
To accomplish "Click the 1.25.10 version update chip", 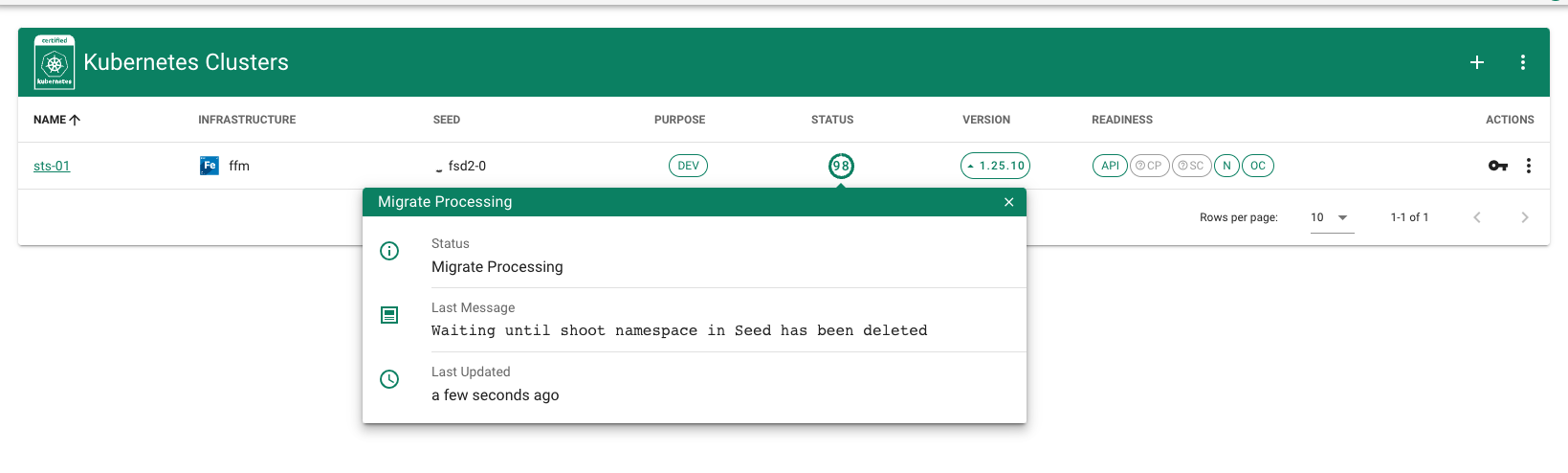I will coord(995,166).
